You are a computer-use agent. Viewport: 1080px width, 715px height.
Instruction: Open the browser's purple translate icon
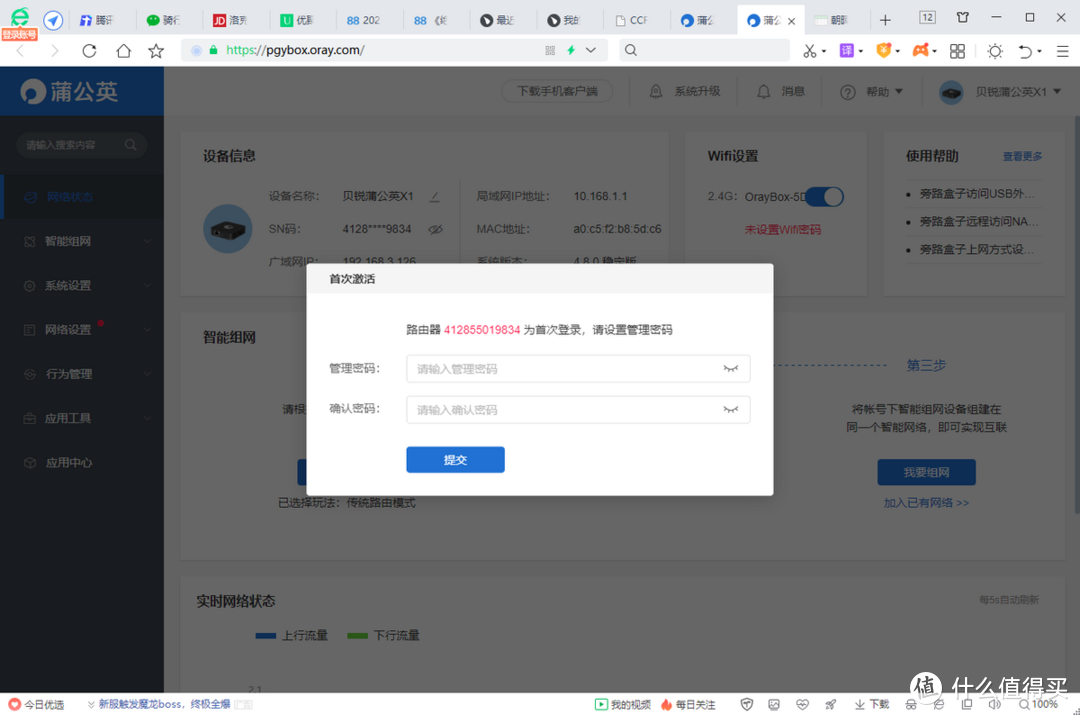pyautogui.click(x=845, y=49)
